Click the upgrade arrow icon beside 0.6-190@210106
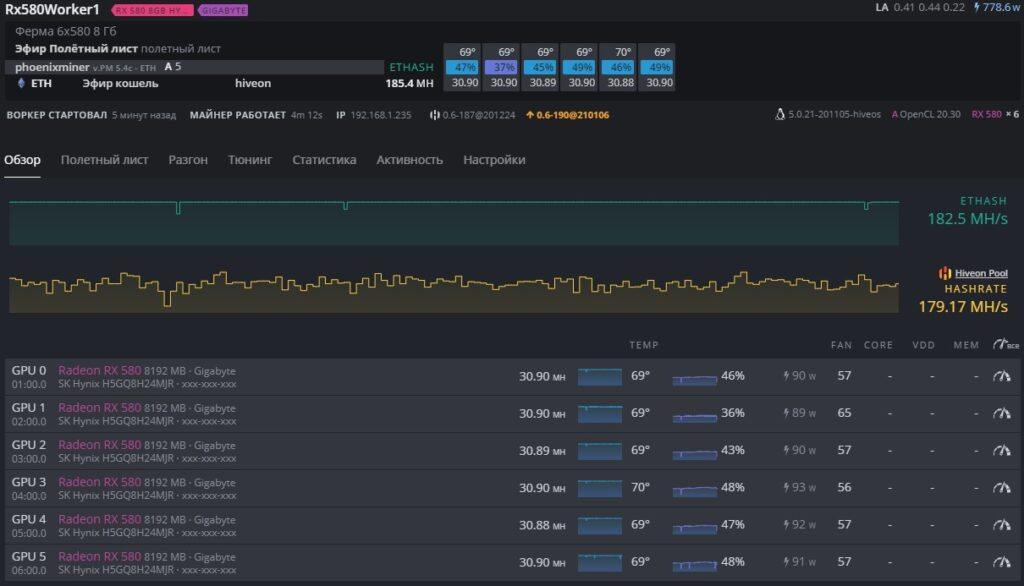The height and width of the screenshot is (586, 1024). click(530, 115)
